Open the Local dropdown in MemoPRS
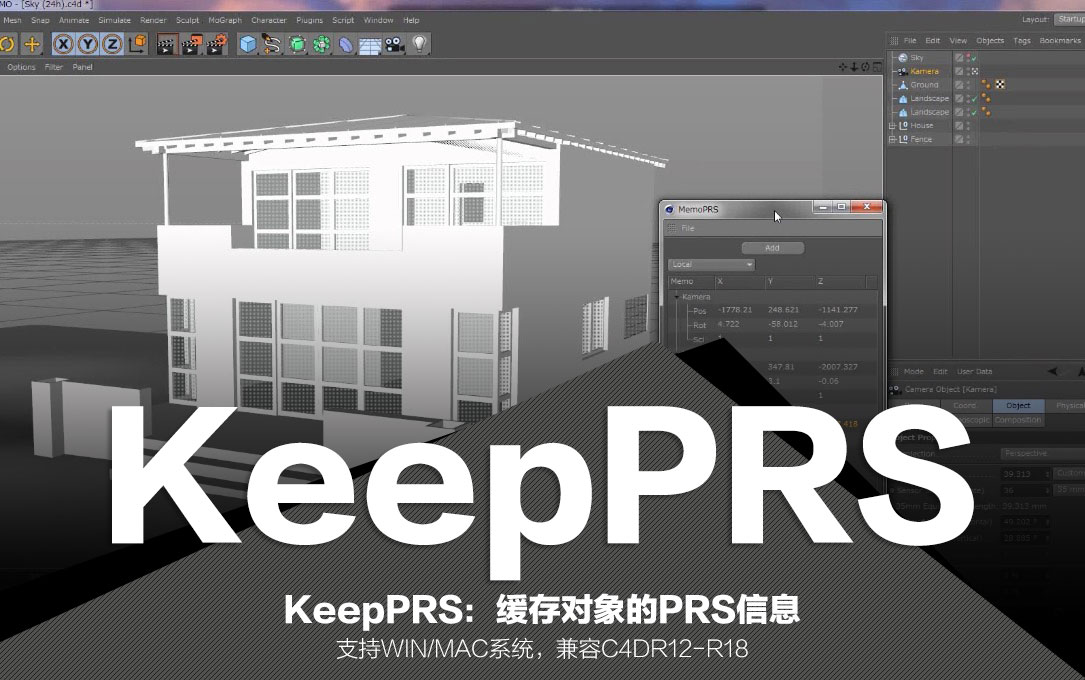The image size is (1085, 680). tap(710, 263)
